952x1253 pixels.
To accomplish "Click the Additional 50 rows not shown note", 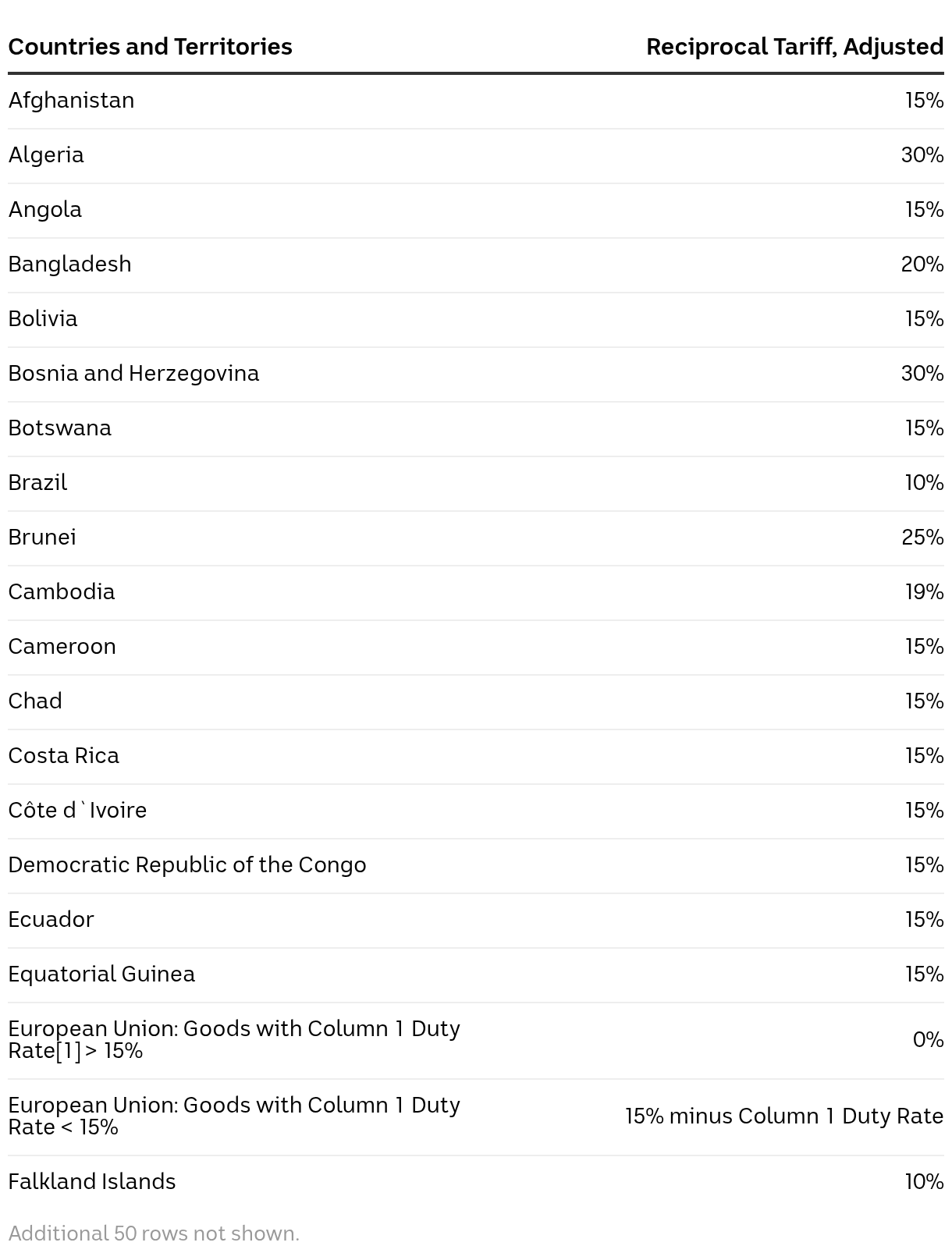I will click(154, 1233).
